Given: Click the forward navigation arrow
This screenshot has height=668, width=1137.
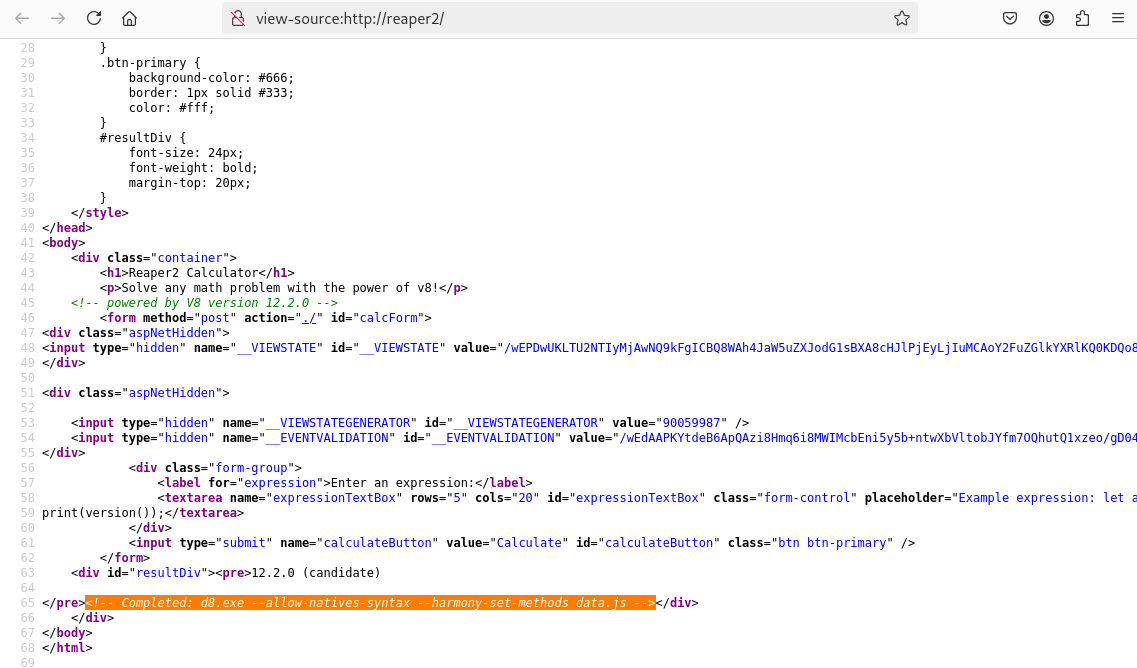Looking at the screenshot, I should tap(58, 18).
